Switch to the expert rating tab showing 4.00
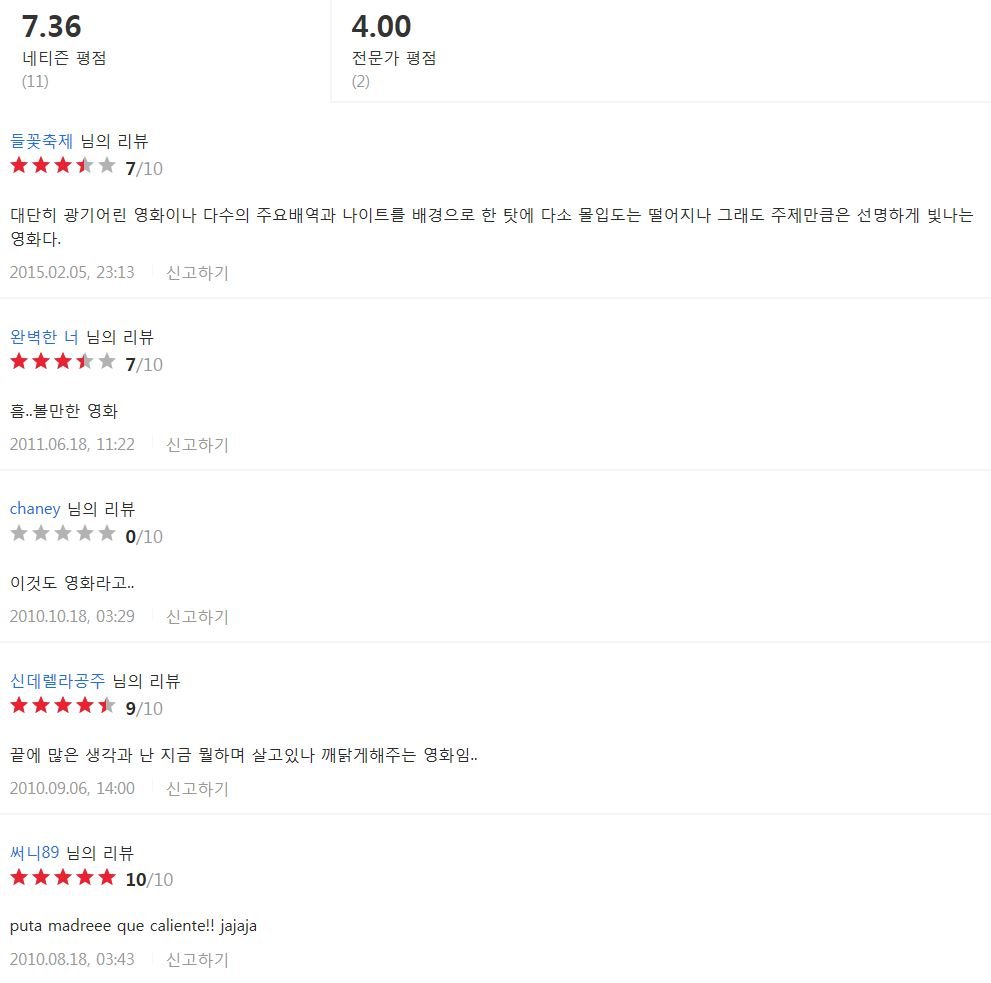Viewport: 991px width, 983px height. [661, 51]
